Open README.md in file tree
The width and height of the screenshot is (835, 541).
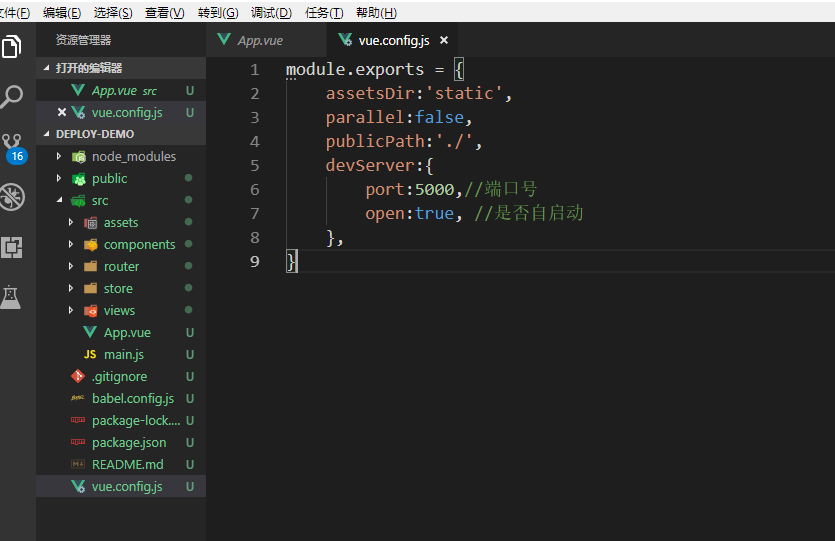pos(121,464)
